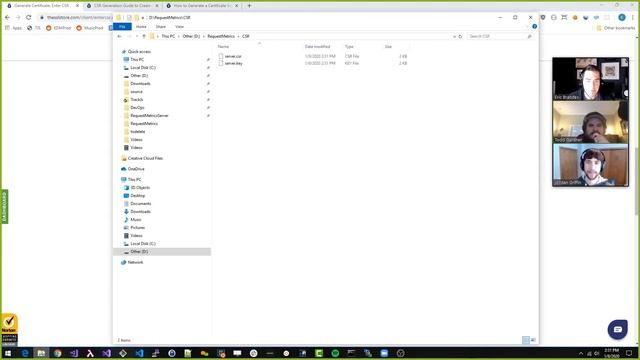The image size is (640, 360).
Task: Open Network in navigation pane
Action: pos(135,262)
